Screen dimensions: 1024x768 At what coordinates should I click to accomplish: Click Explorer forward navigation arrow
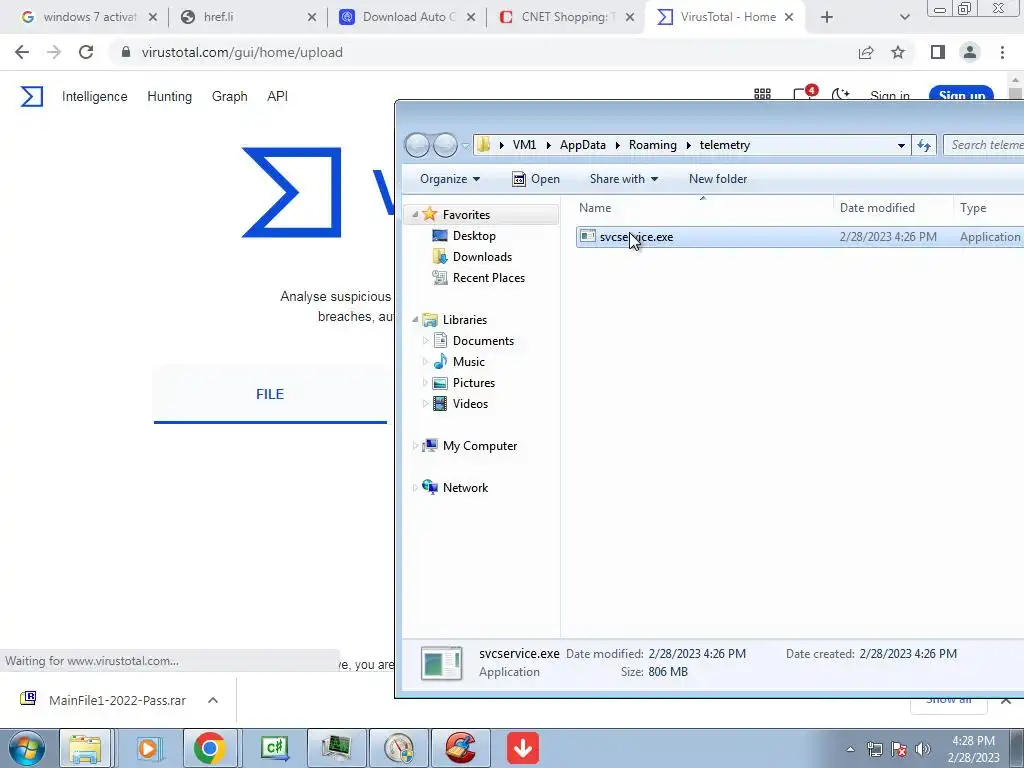pos(445,145)
